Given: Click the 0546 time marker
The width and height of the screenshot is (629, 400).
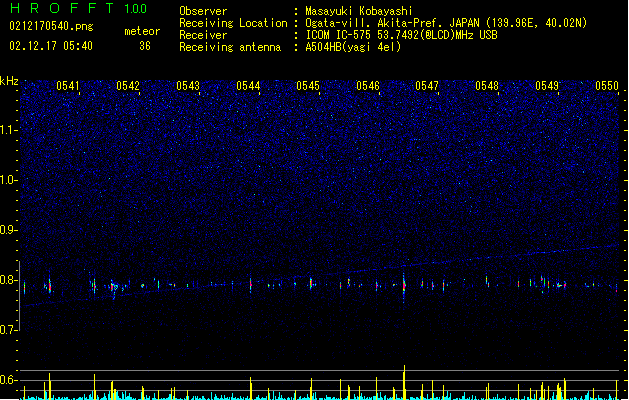Looking at the screenshot, I should (x=368, y=86).
